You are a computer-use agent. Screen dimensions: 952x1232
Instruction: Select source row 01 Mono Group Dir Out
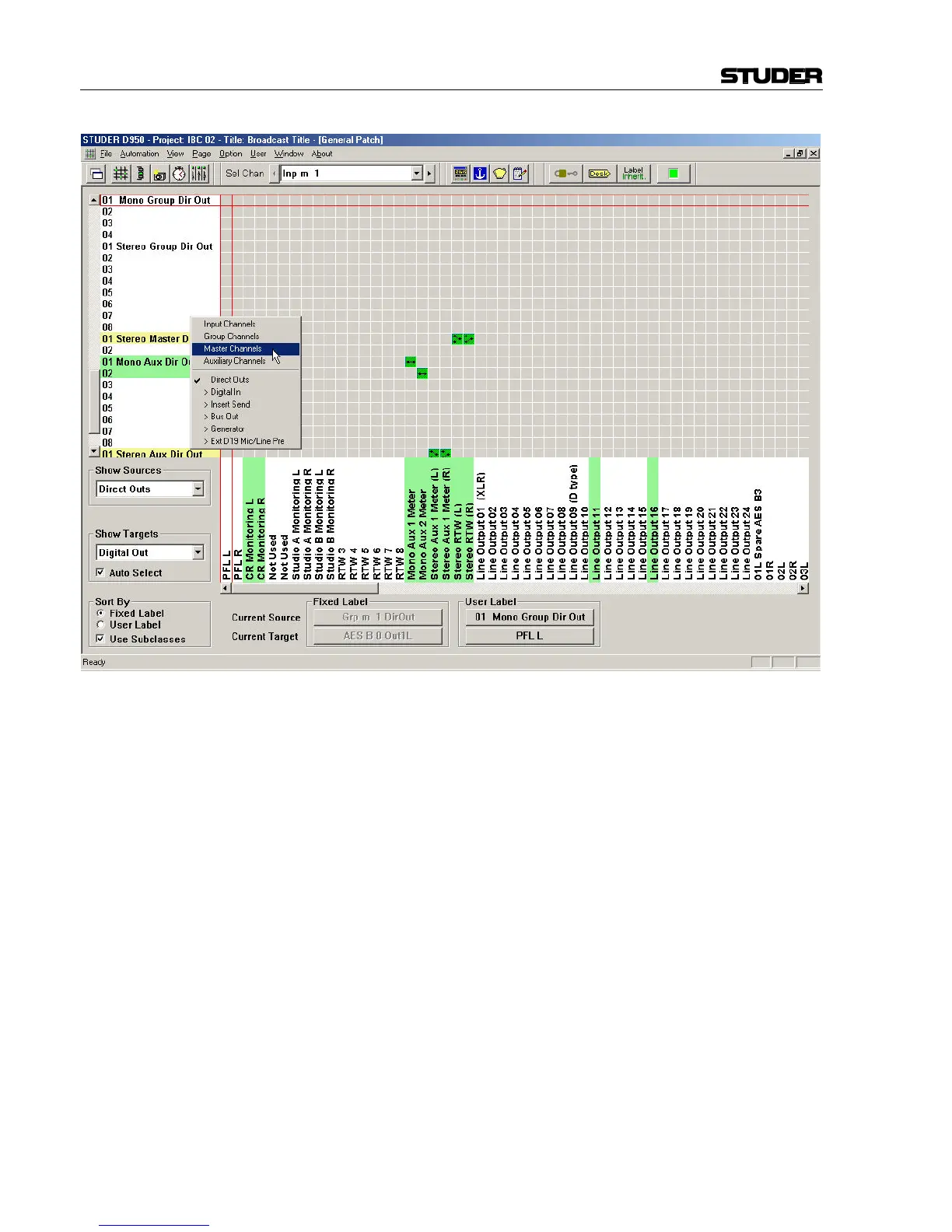coord(160,201)
